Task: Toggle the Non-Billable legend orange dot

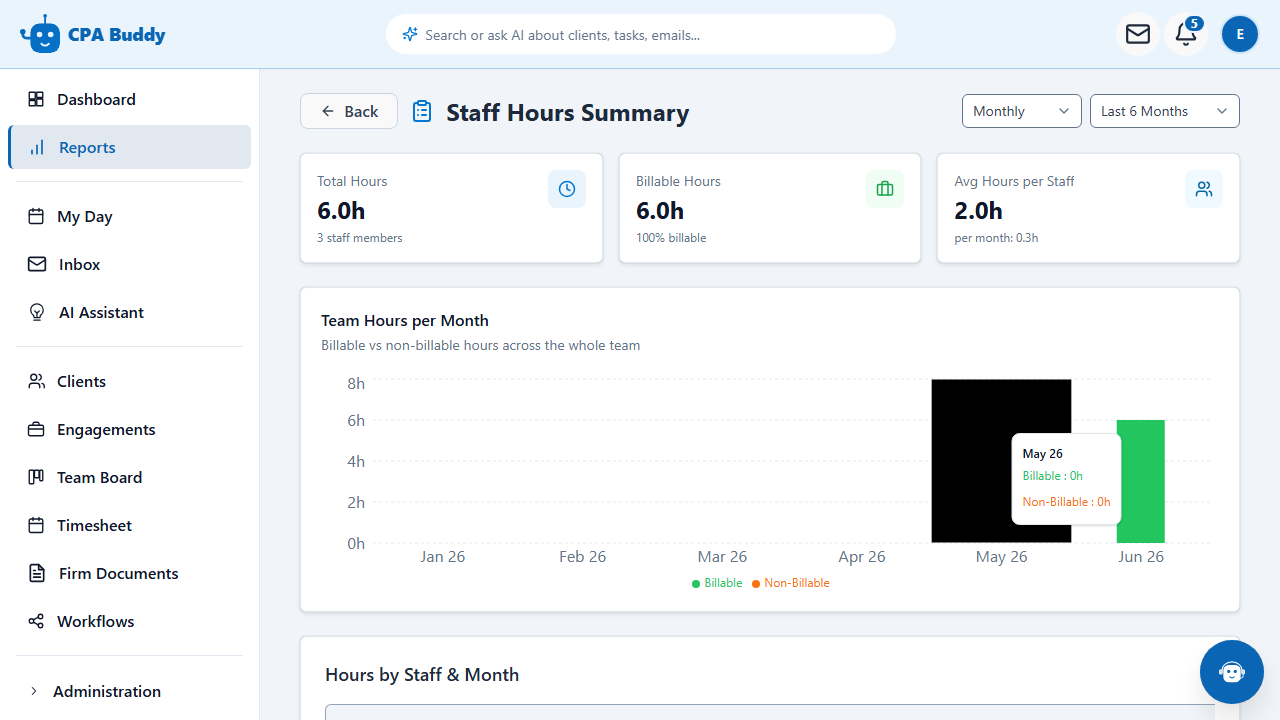Action: (756, 584)
